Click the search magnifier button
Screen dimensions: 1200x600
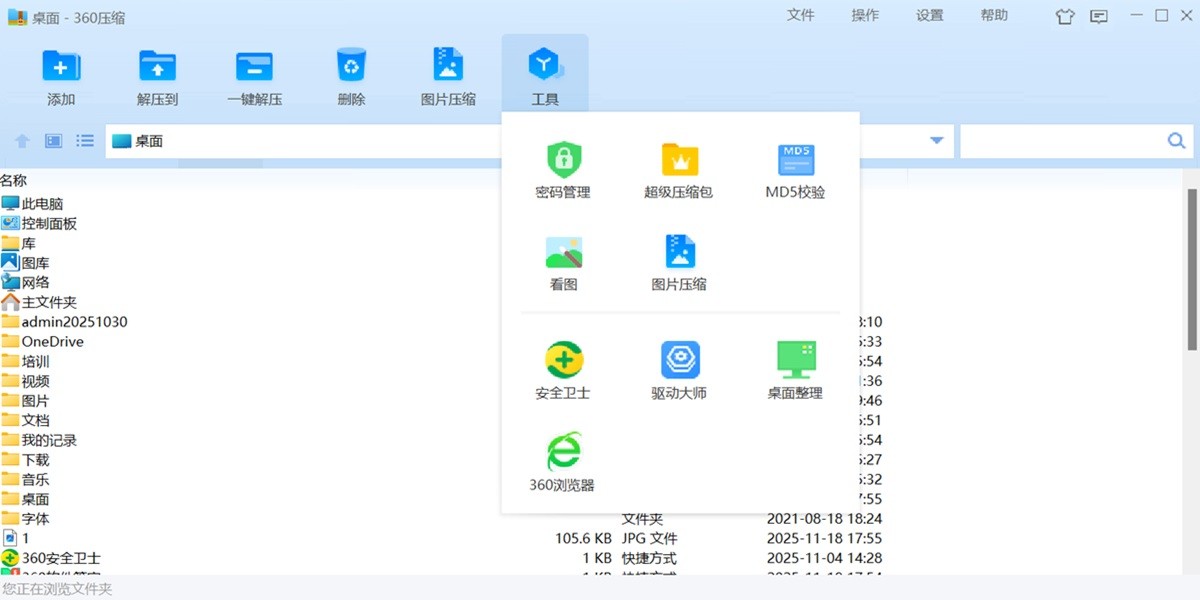1176,140
